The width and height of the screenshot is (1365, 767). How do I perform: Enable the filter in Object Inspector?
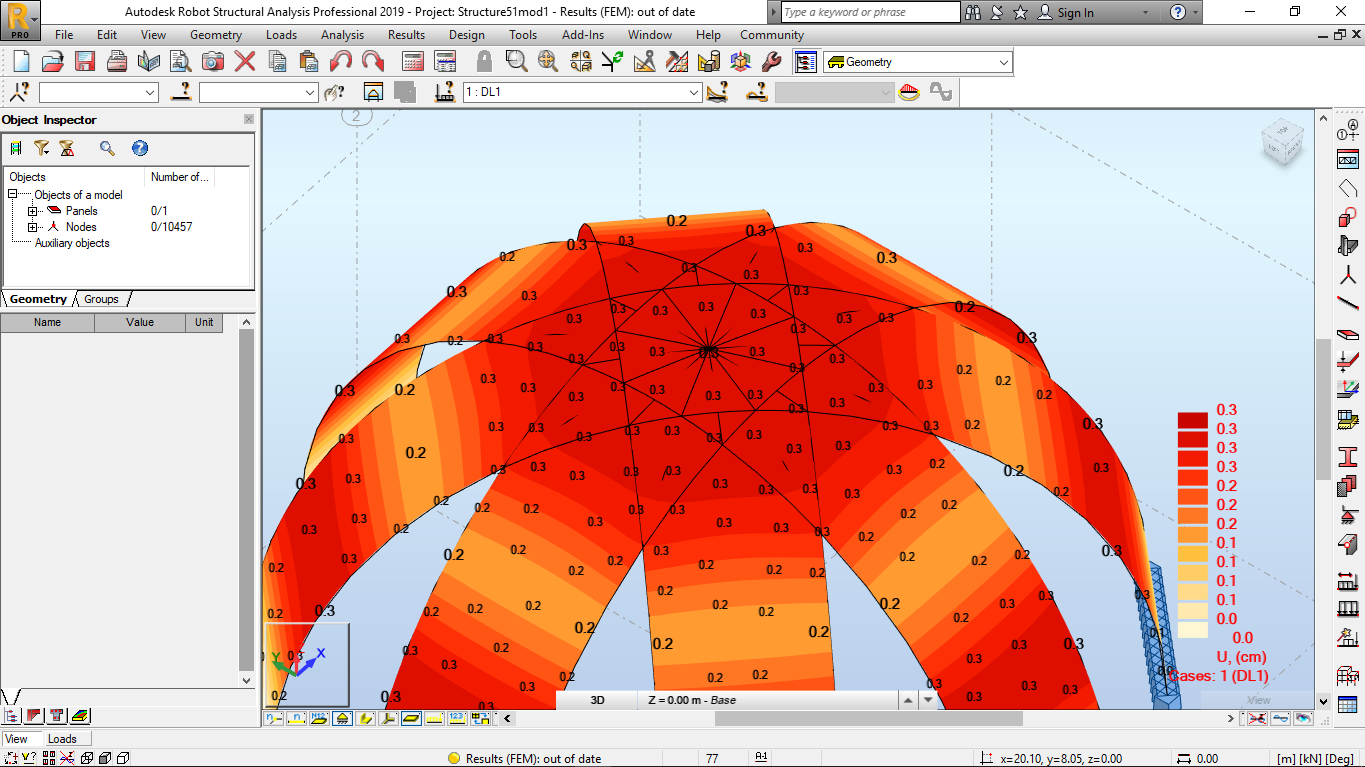click(42, 148)
